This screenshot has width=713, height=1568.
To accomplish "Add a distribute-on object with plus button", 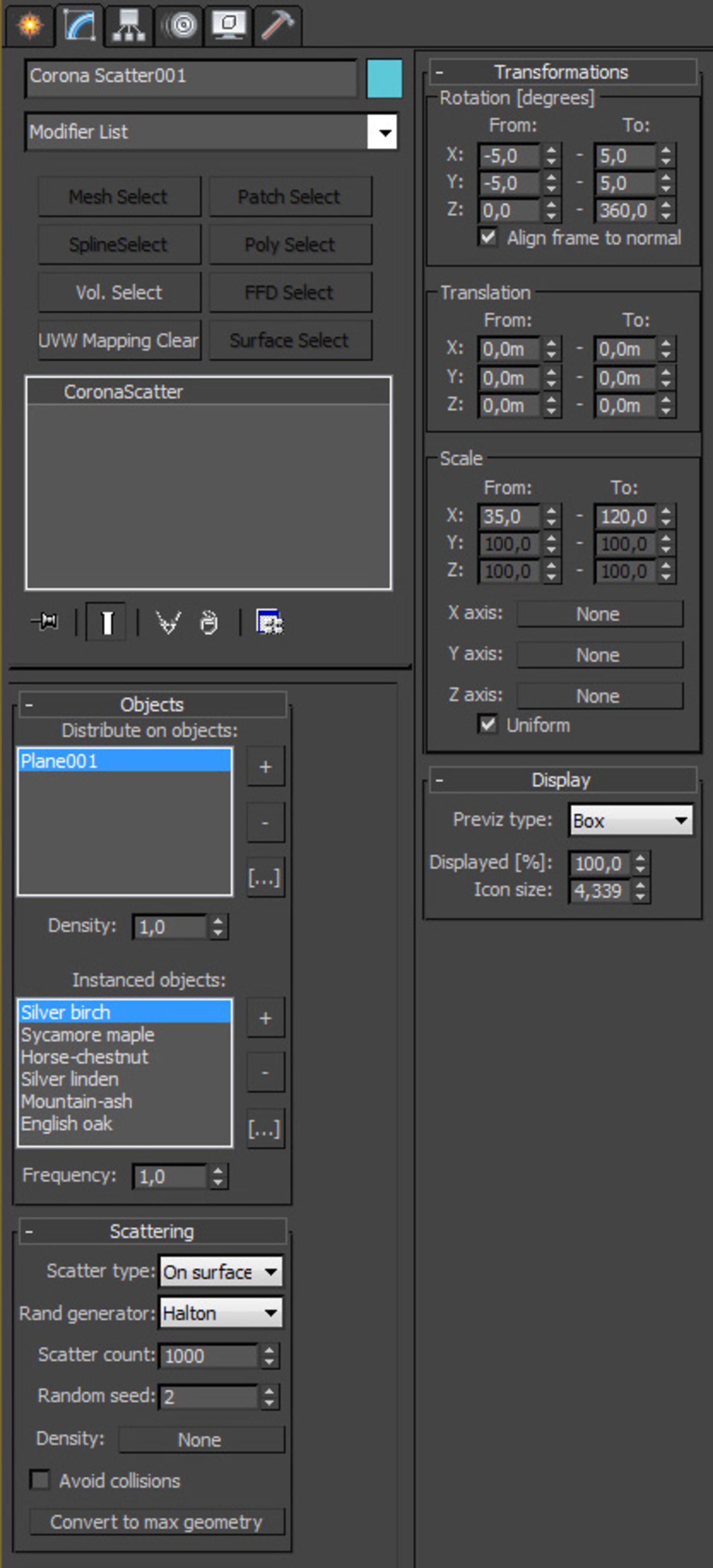I will click(x=266, y=766).
